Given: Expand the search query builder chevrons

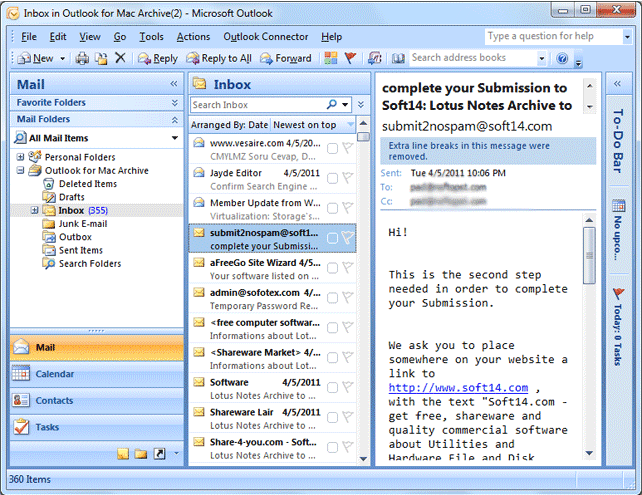Looking at the screenshot, I should tap(361, 104).
